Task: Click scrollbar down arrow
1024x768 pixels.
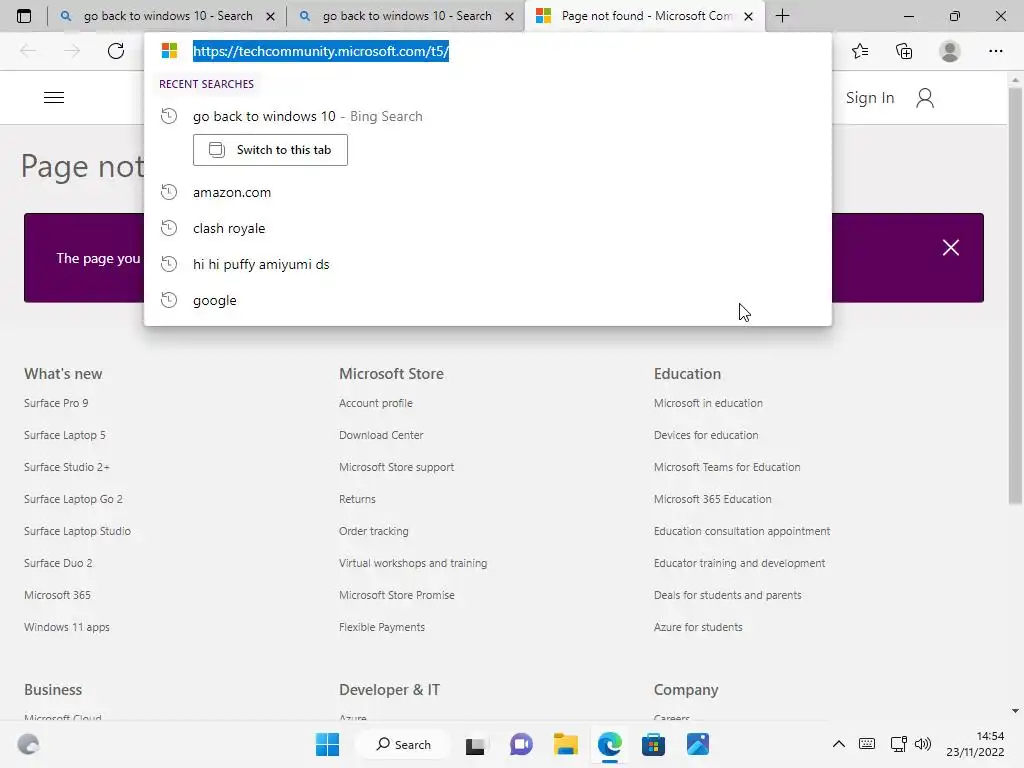Action: (x=1015, y=711)
